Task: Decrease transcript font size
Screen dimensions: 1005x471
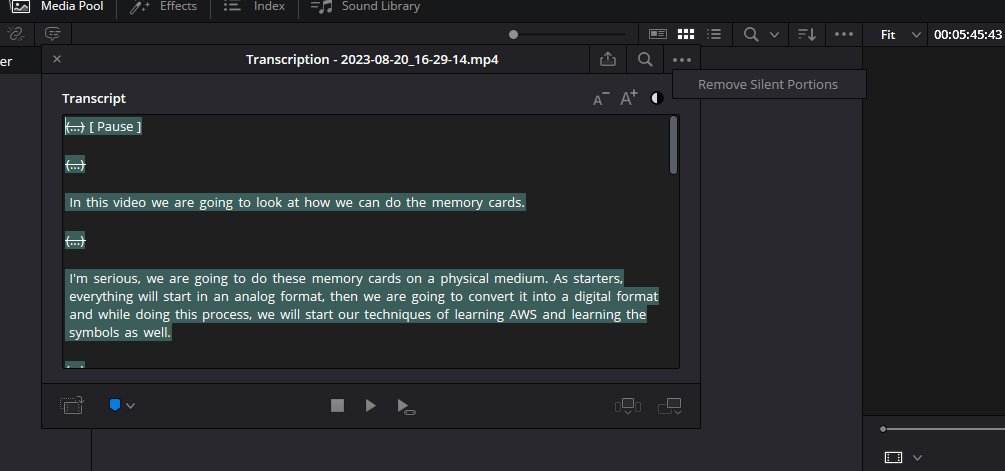Action: (601, 99)
